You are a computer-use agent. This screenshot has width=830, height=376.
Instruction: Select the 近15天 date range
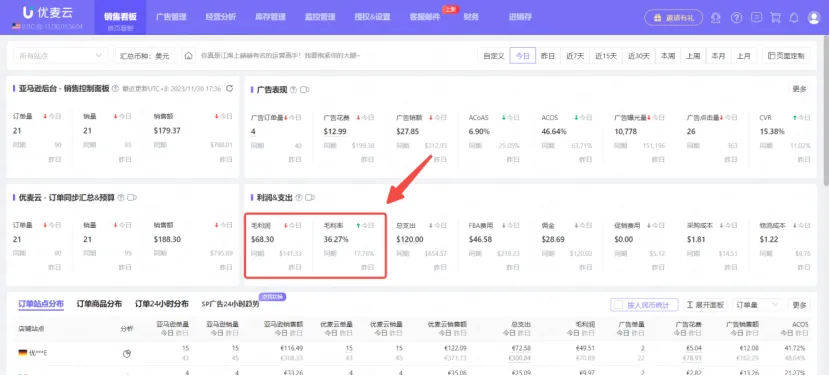(606, 56)
